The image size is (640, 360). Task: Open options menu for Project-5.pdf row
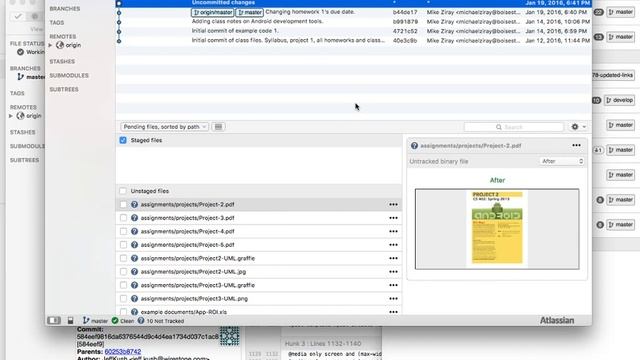(393, 245)
